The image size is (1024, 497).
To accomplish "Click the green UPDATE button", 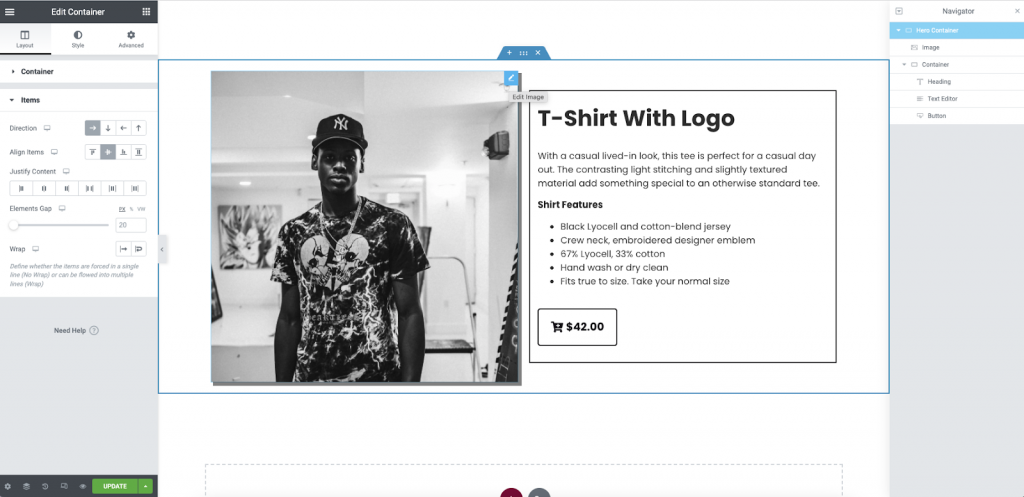I will tap(115, 487).
